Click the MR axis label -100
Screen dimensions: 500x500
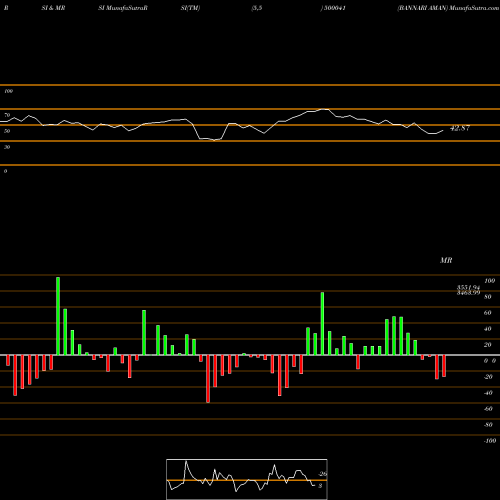pyautogui.click(x=490, y=441)
